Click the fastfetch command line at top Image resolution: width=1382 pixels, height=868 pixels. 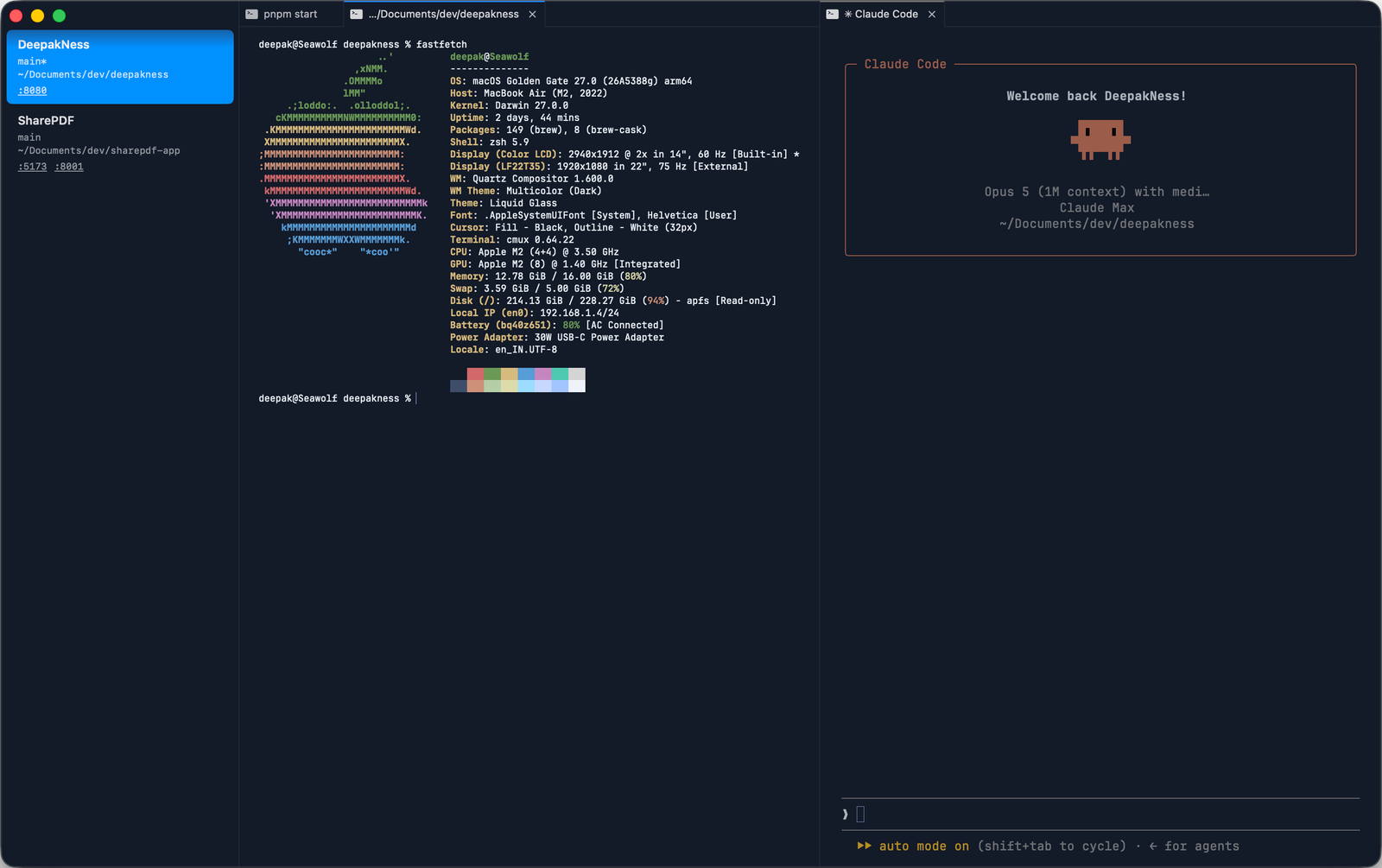pos(363,45)
